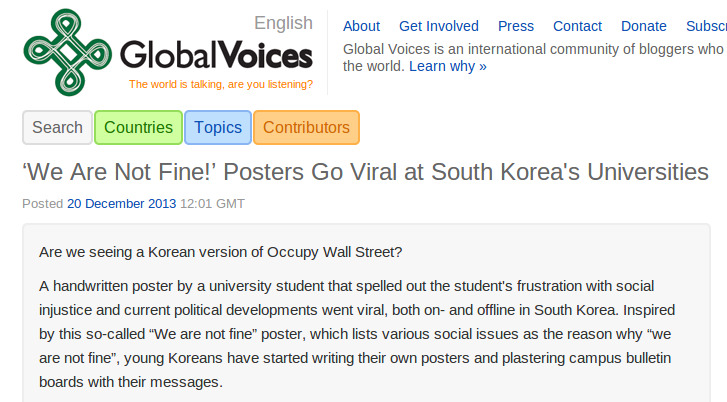Image resolution: width=727 pixels, height=402 pixels.
Task: Open the About page link
Action: point(361,26)
